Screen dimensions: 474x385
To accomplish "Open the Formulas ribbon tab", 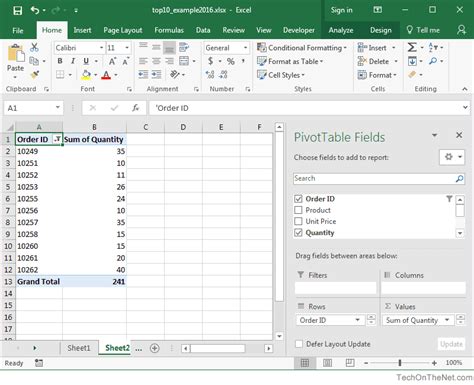I will pyautogui.click(x=169, y=30).
